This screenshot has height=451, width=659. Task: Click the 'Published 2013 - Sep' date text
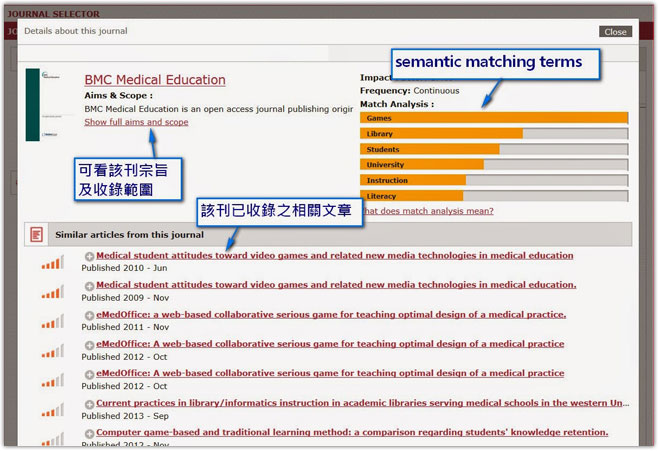pyautogui.click(x=125, y=416)
